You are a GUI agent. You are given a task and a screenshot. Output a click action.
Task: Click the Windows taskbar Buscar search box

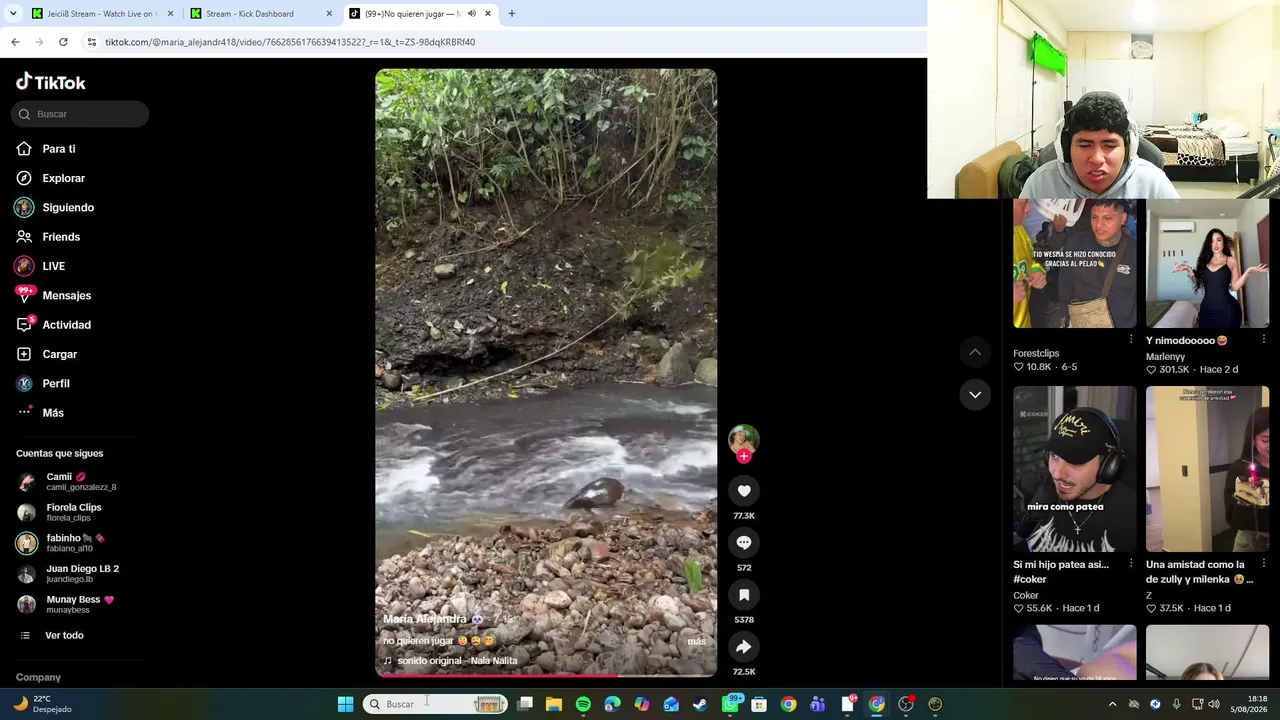[435, 704]
